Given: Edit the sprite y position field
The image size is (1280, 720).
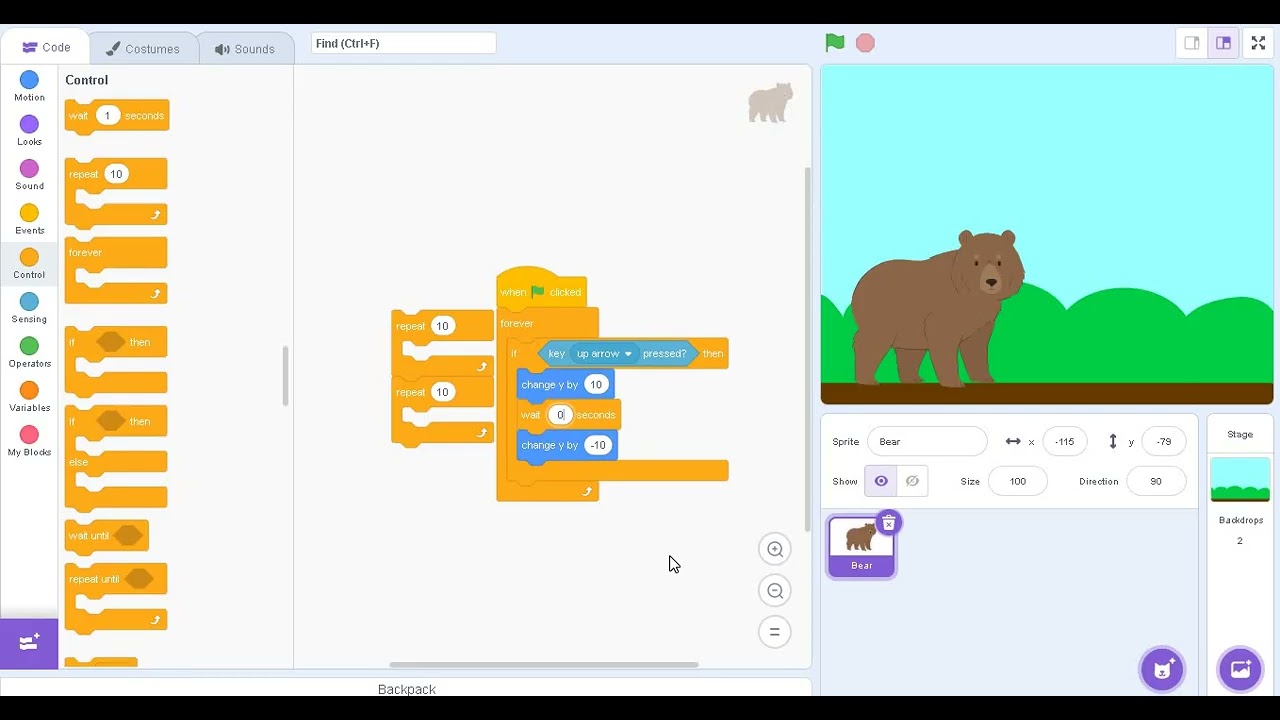Looking at the screenshot, I should (x=1164, y=441).
